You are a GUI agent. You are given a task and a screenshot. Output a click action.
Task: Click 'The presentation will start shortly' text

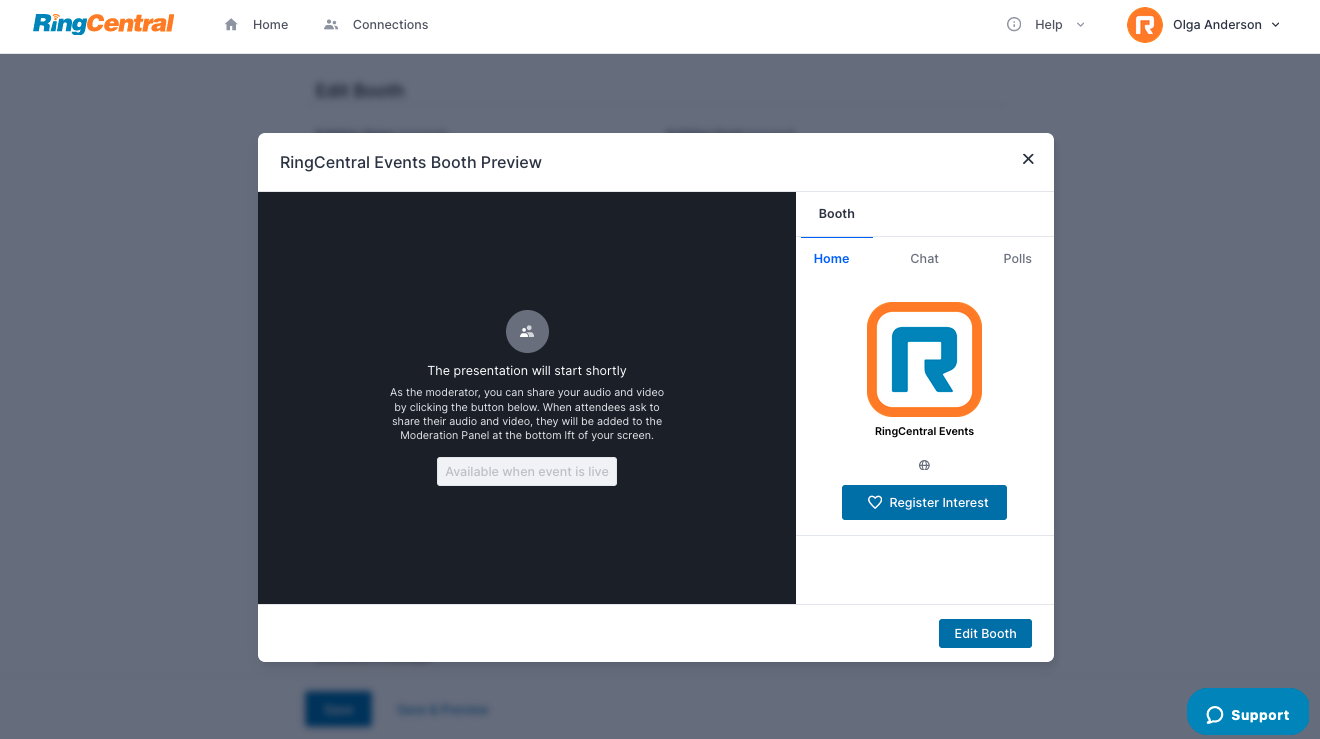coord(527,371)
